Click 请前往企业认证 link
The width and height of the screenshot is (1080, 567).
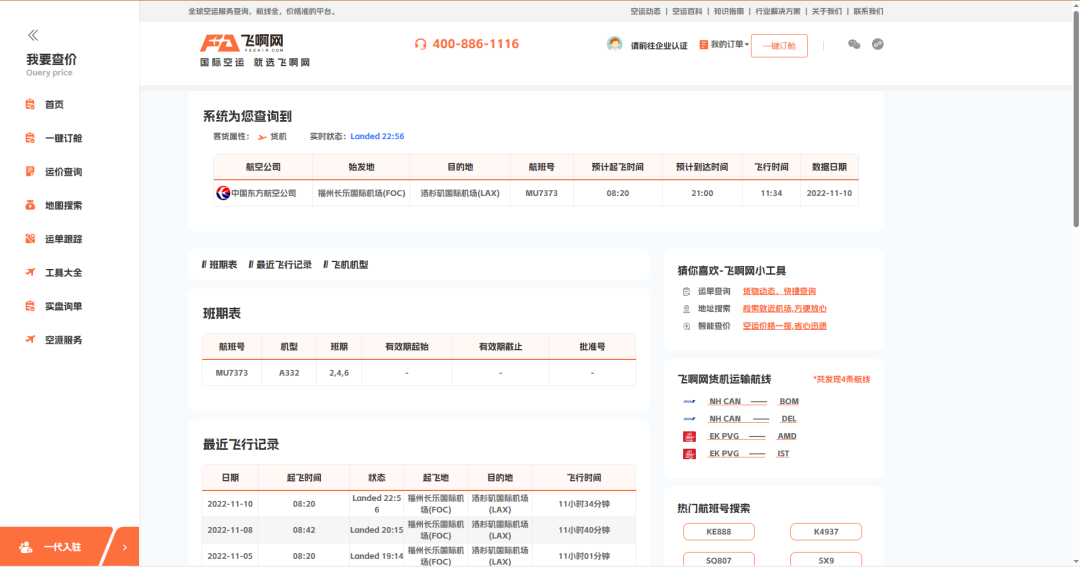click(659, 46)
